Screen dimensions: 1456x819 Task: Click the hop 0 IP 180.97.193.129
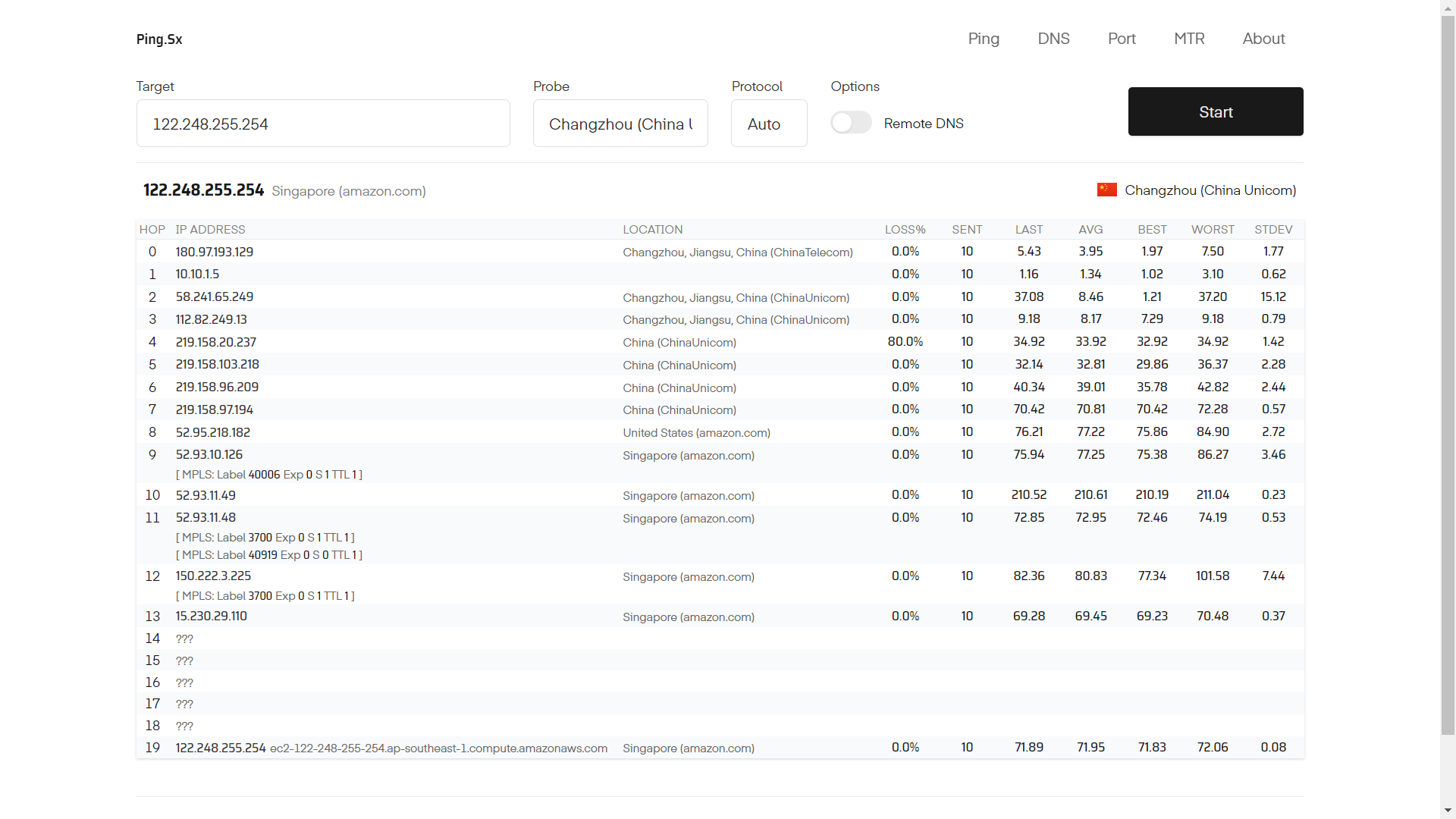tap(215, 252)
